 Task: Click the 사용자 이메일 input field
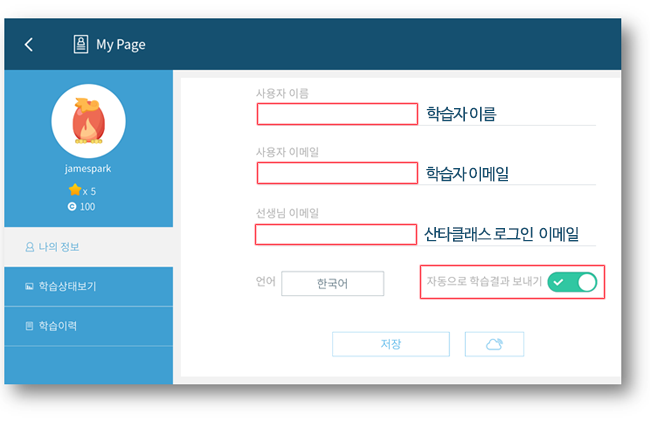click(x=337, y=173)
